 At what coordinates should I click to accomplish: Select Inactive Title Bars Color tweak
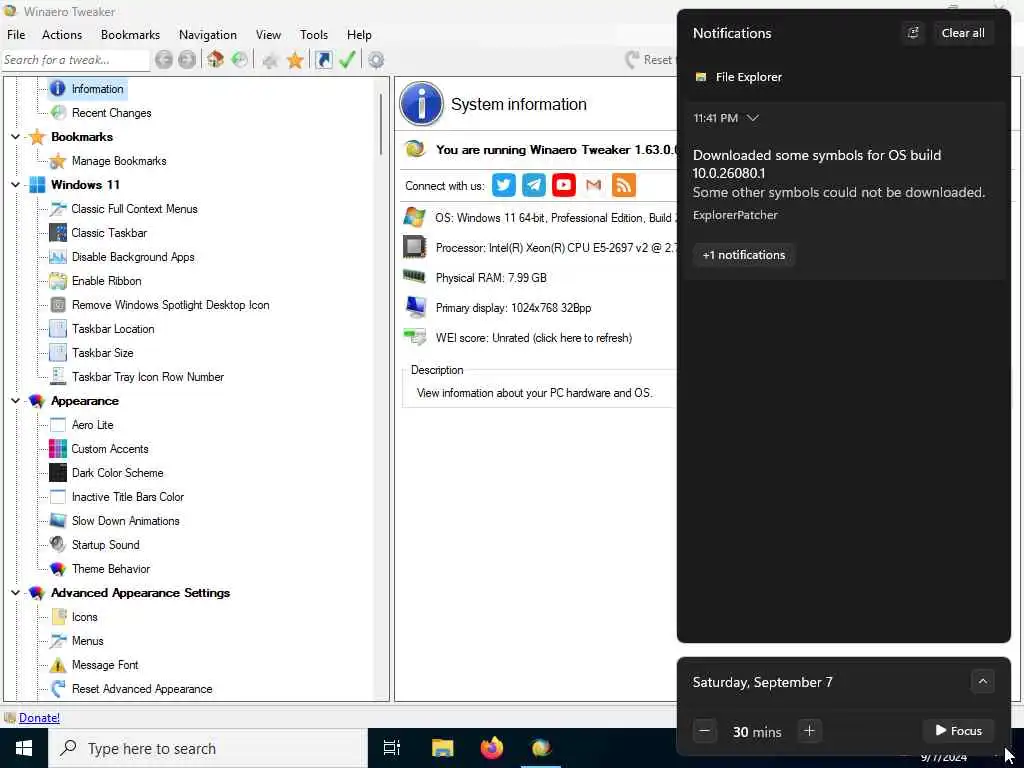click(x=128, y=497)
